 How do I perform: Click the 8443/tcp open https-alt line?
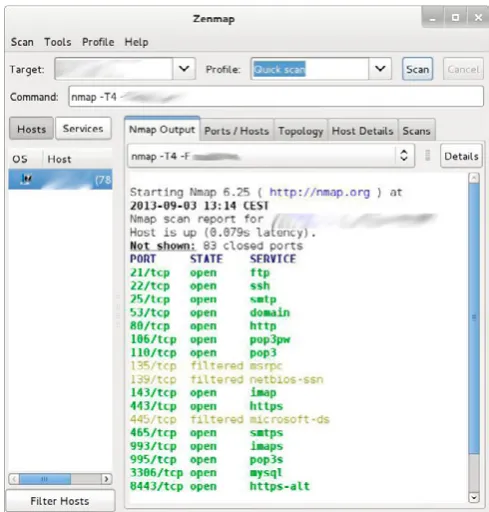[x=220, y=486]
